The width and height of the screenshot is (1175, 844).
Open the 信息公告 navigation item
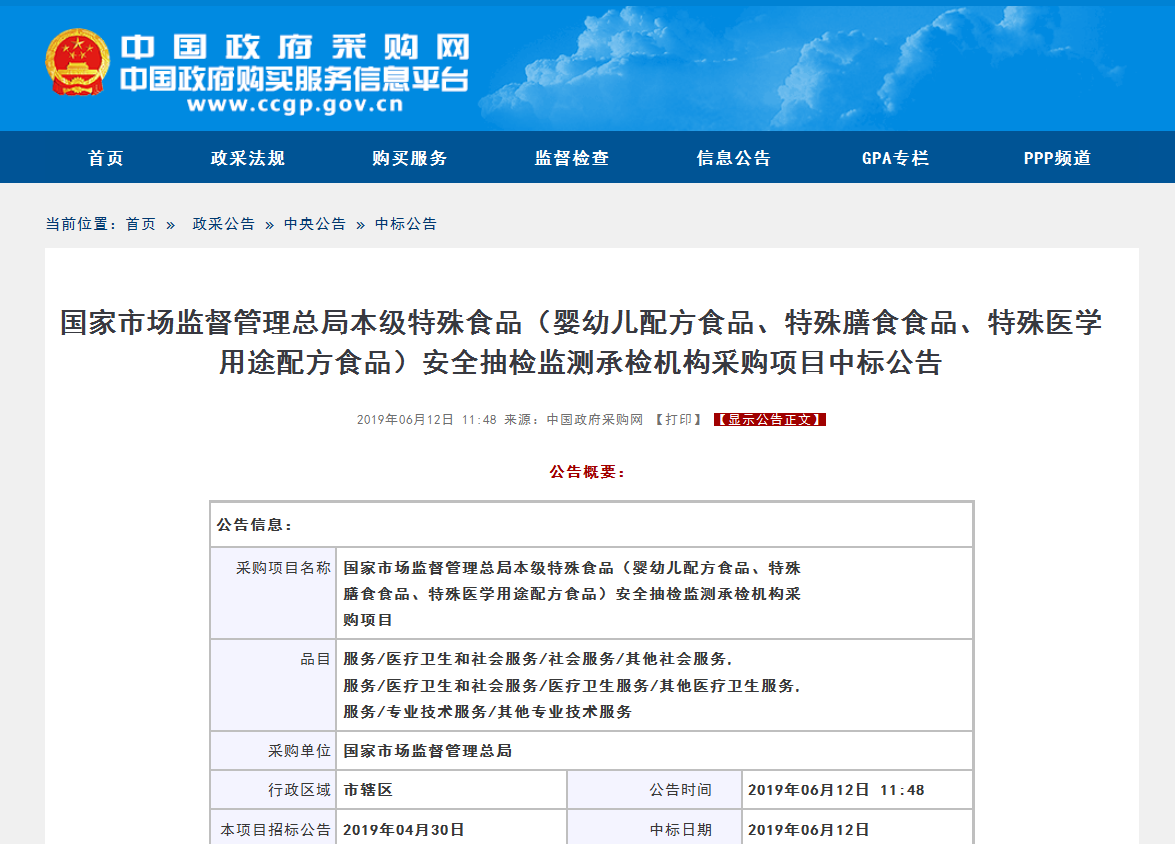pyautogui.click(x=734, y=158)
